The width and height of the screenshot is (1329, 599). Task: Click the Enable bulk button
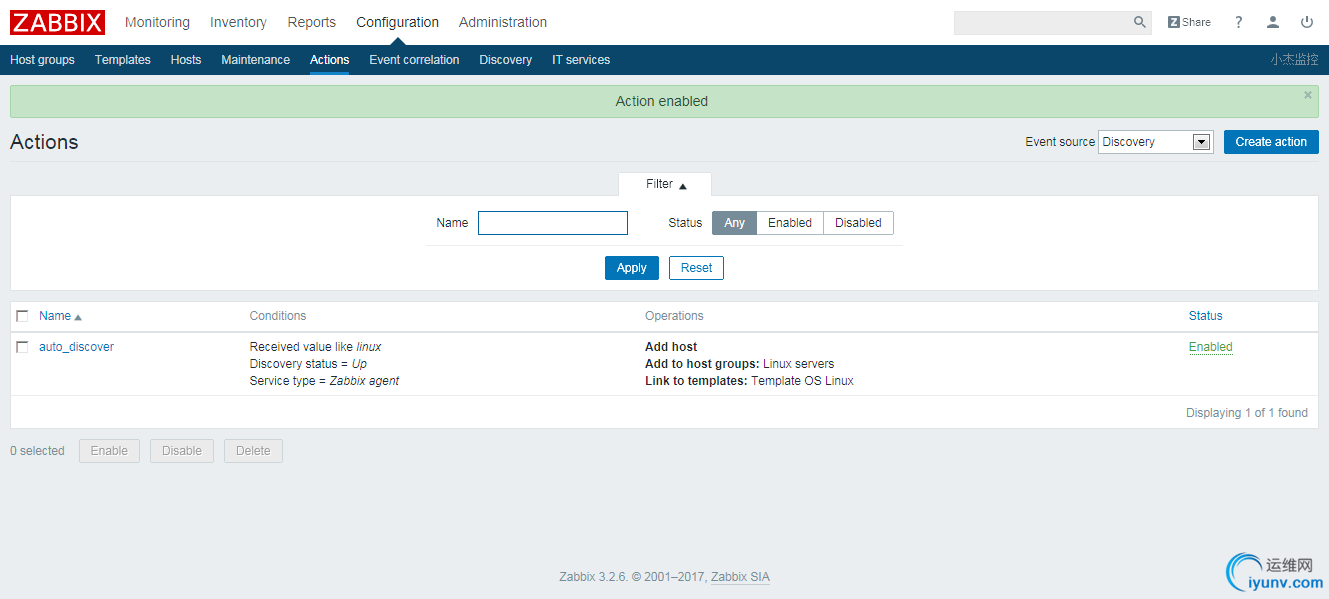click(109, 451)
